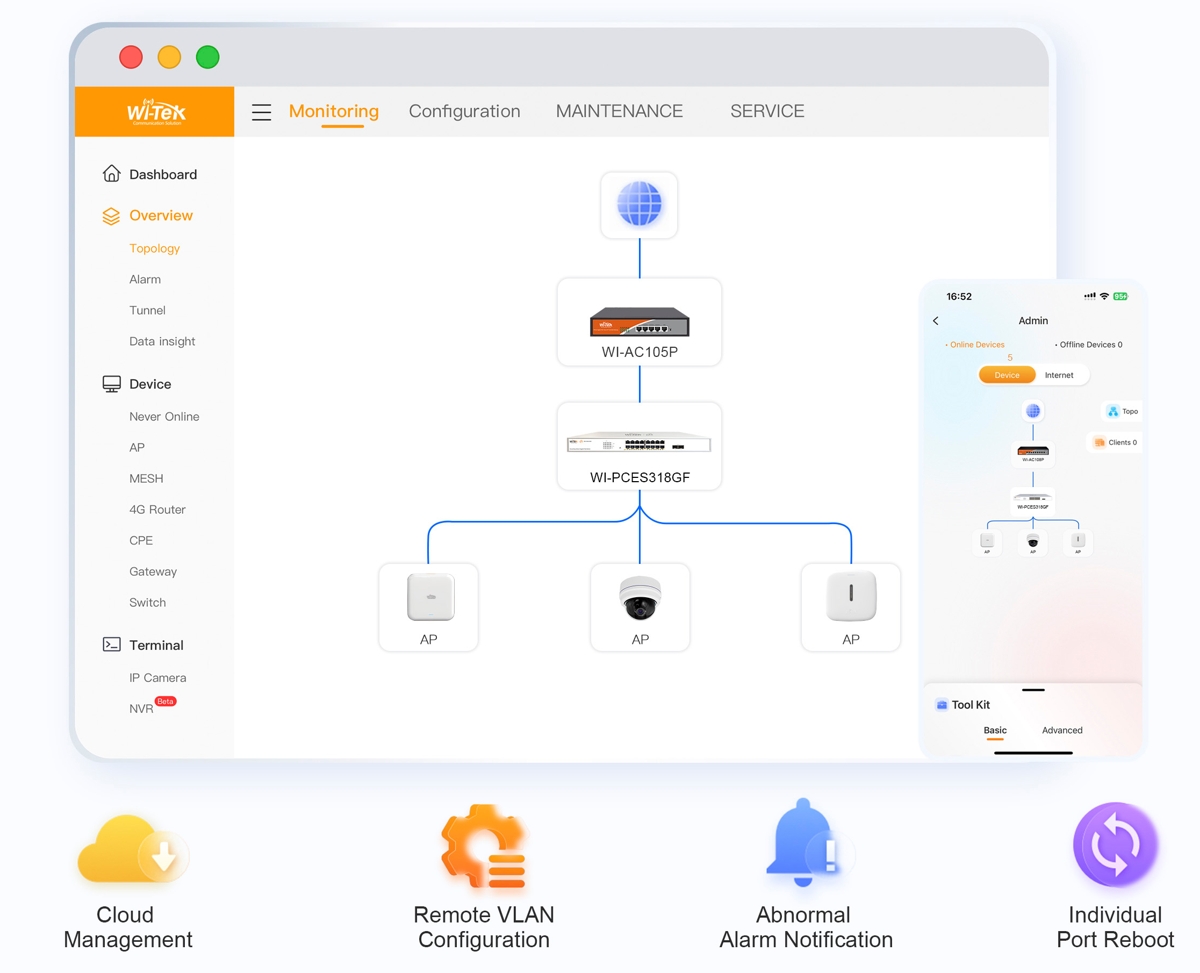The height and width of the screenshot is (973, 1200).
Task: Open the Alarm sidebar link
Action: (145, 280)
